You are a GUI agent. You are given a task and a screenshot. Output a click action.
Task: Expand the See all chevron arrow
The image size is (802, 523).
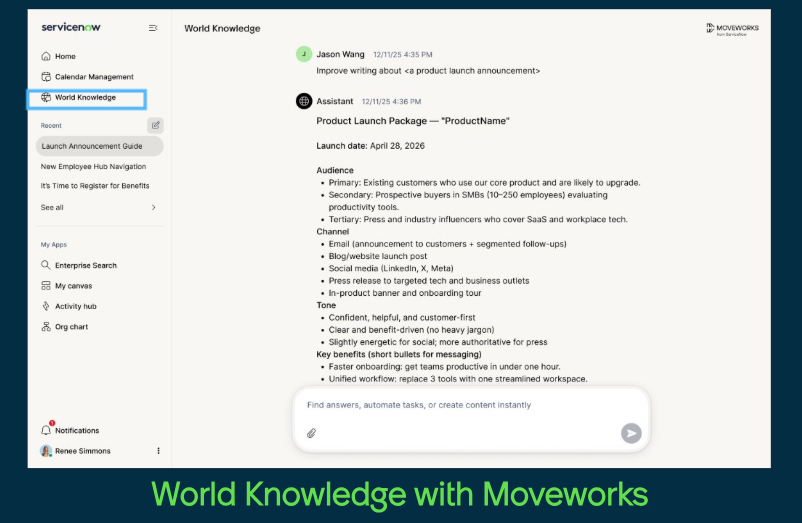[x=153, y=208]
